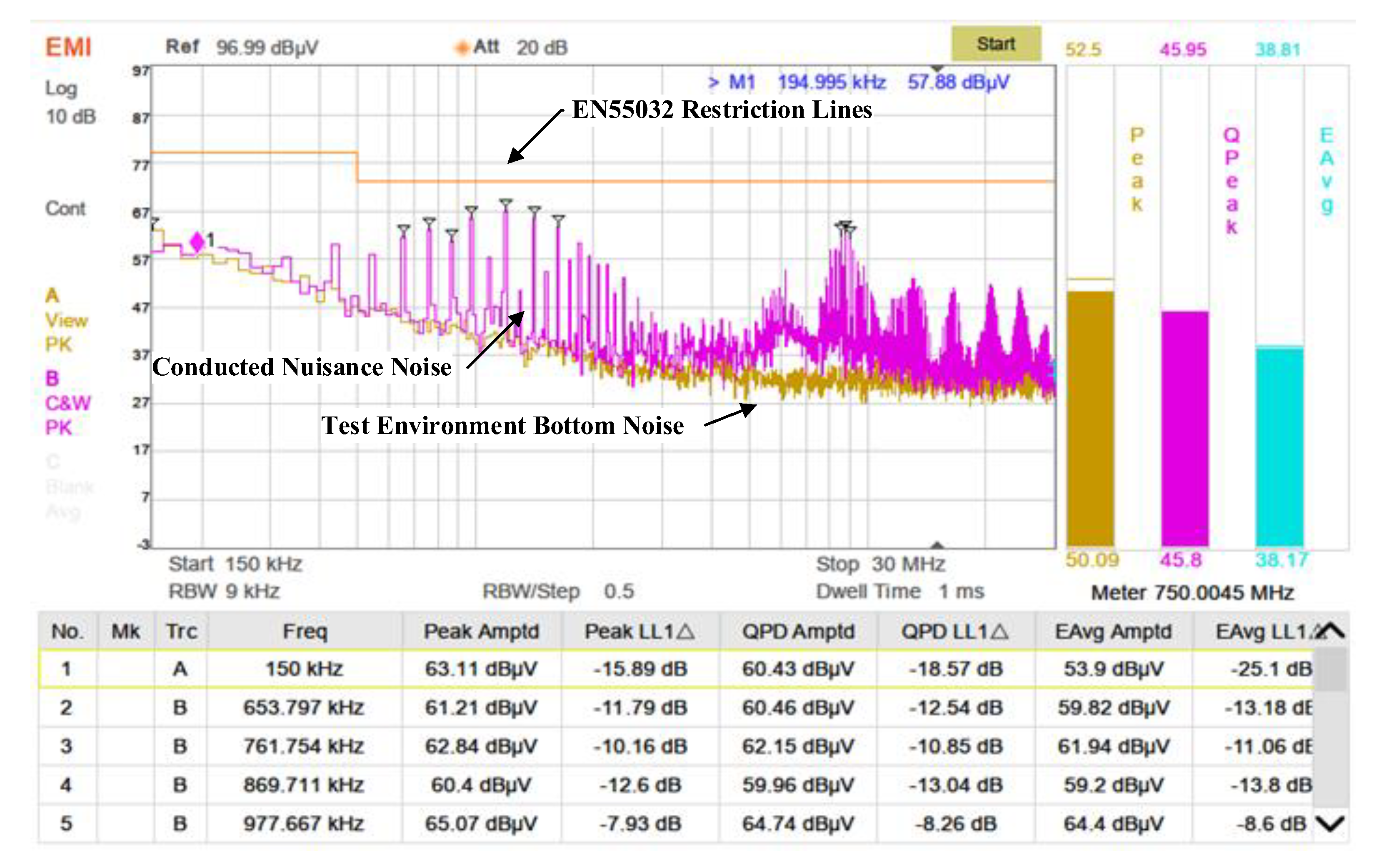Select the 869.711 kHz frequency cell
The width and height of the screenshot is (1384, 868).
(x=304, y=785)
